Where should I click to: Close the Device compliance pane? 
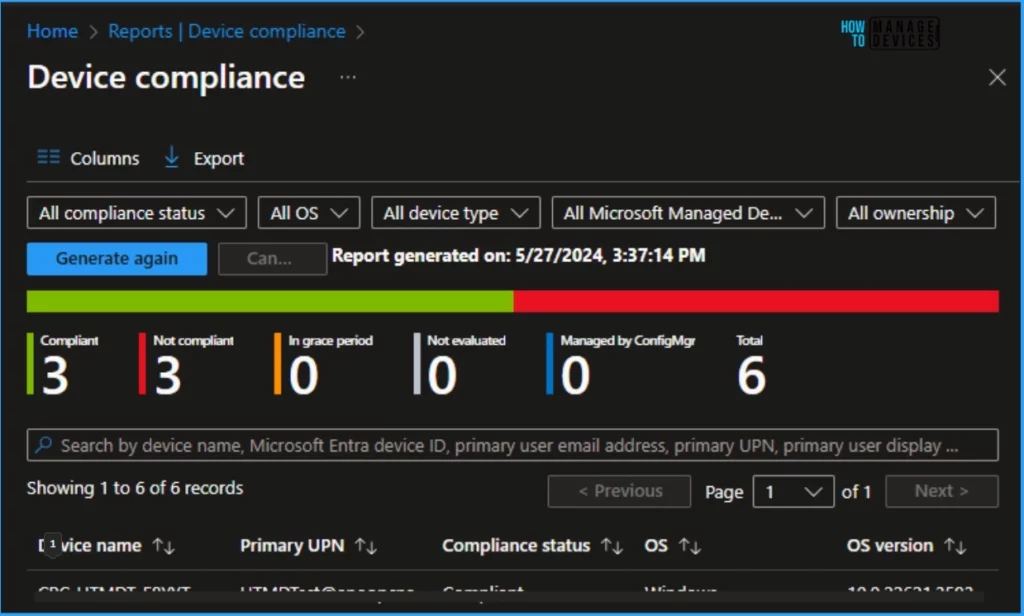(x=997, y=77)
